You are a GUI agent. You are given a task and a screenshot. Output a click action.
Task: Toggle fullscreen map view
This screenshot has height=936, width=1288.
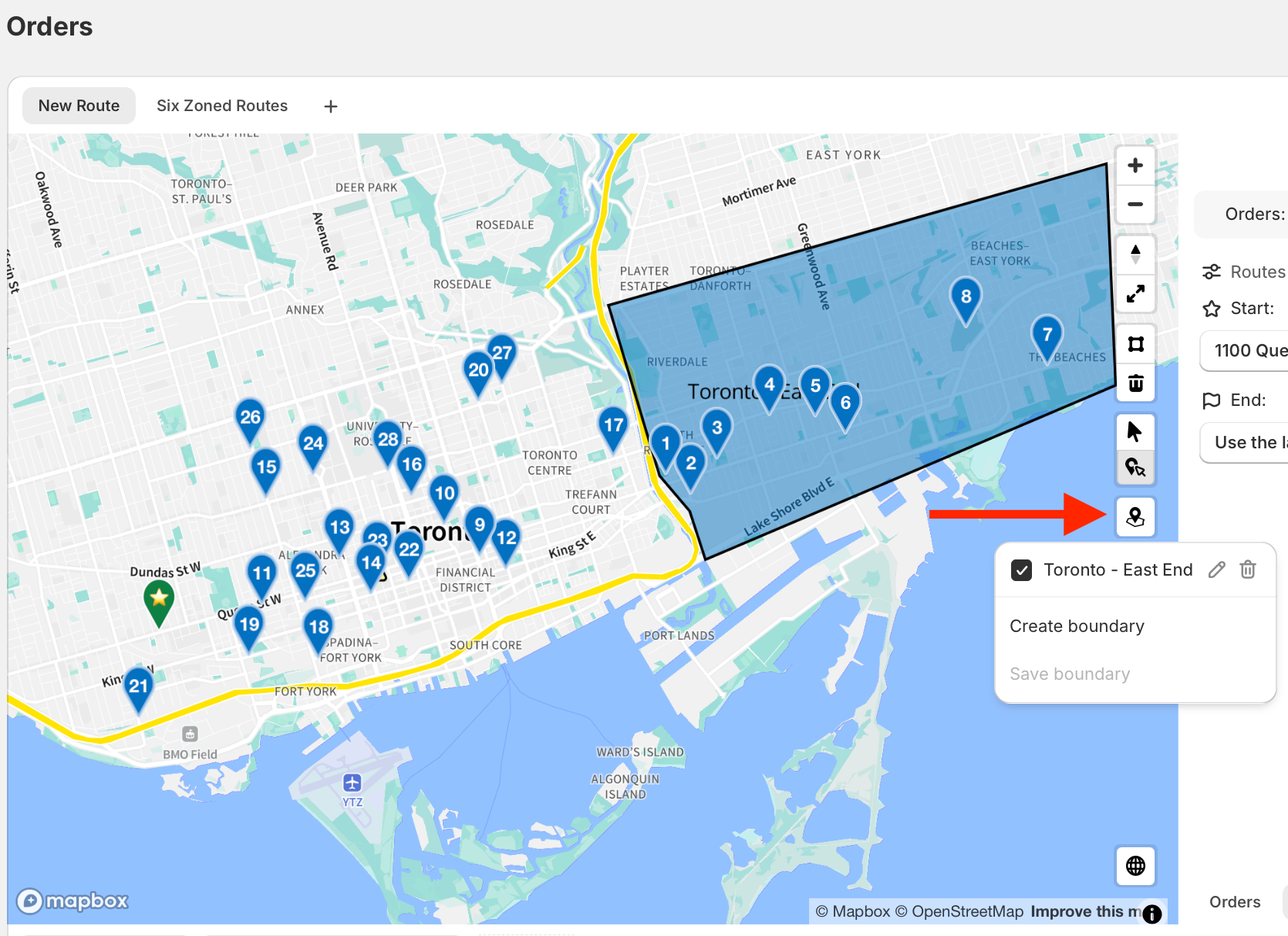1135,294
